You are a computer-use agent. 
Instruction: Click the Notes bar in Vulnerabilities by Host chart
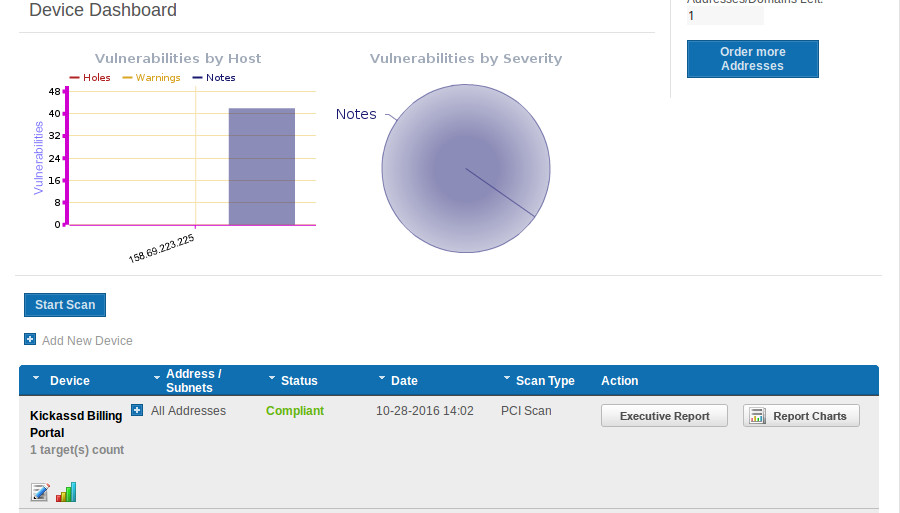coord(262,166)
